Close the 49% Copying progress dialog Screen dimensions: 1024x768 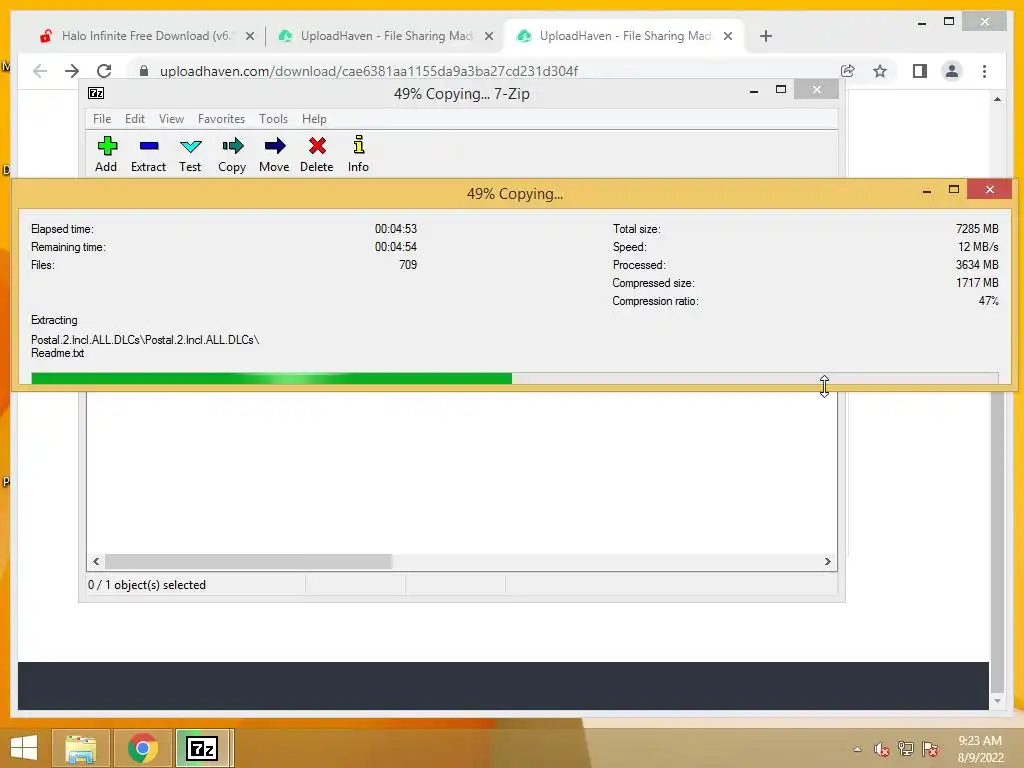(x=989, y=189)
